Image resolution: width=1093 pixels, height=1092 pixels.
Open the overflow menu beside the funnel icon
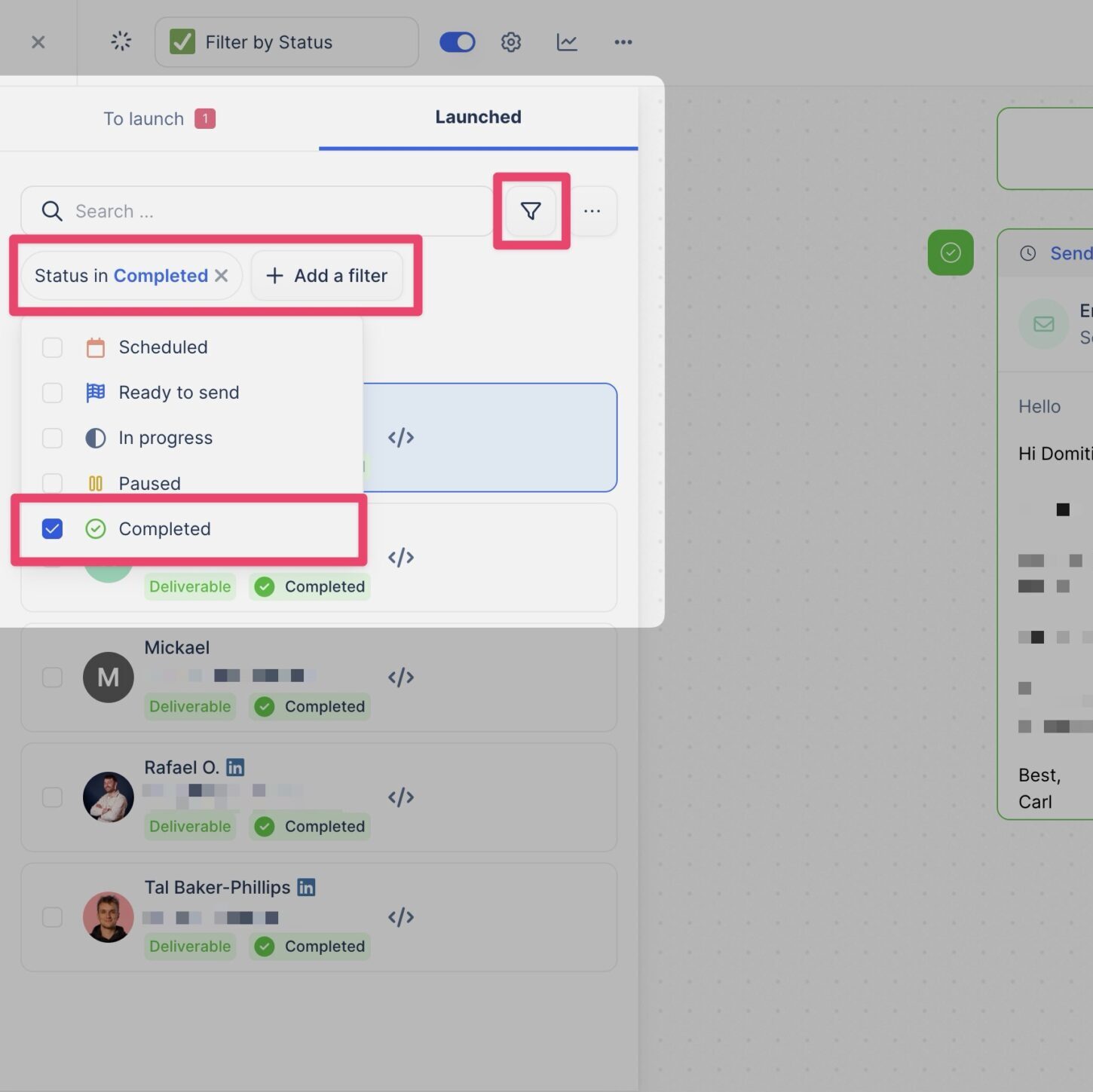(x=592, y=211)
